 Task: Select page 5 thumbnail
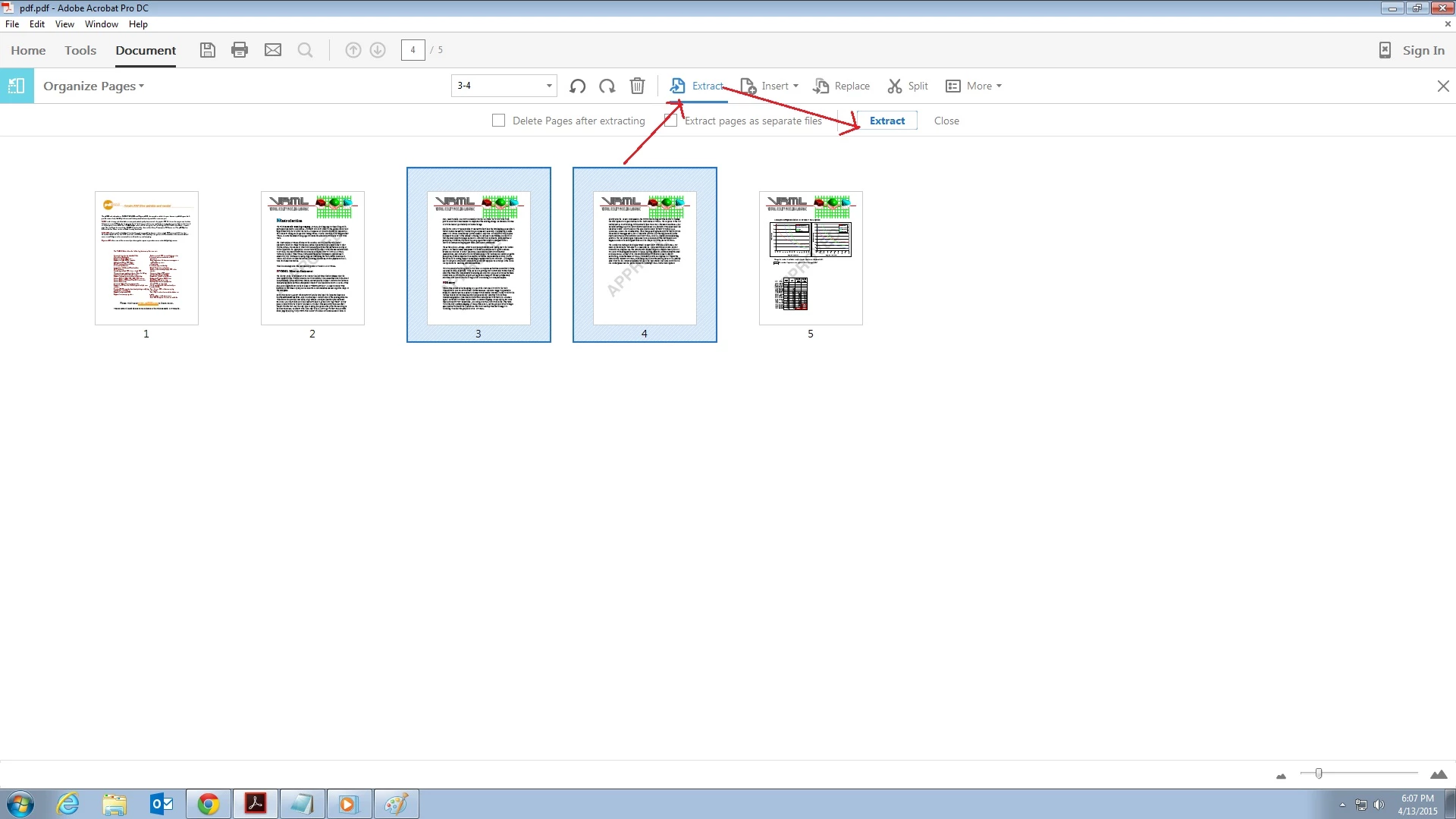[x=810, y=258]
